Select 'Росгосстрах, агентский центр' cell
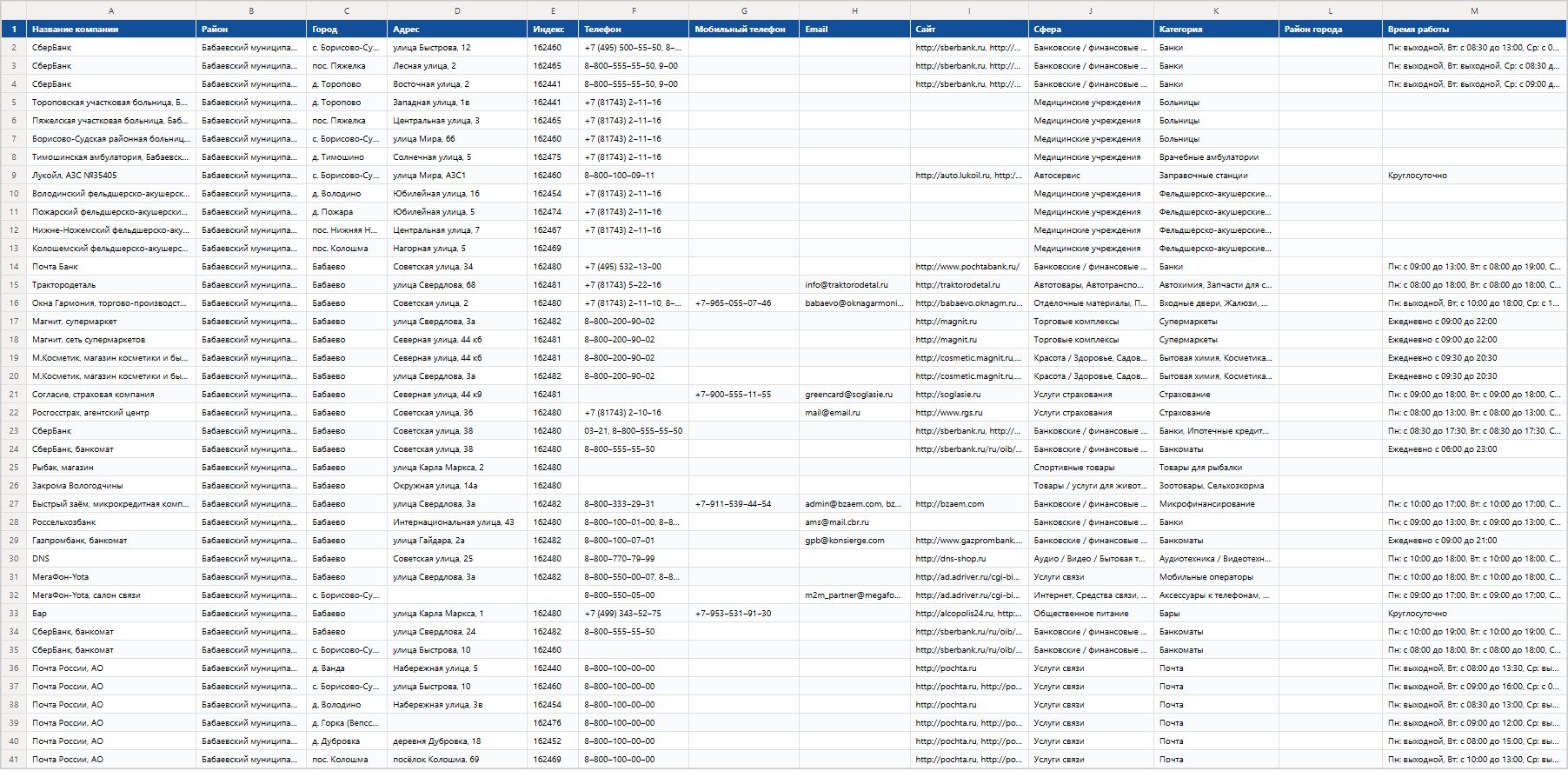 click(111, 413)
